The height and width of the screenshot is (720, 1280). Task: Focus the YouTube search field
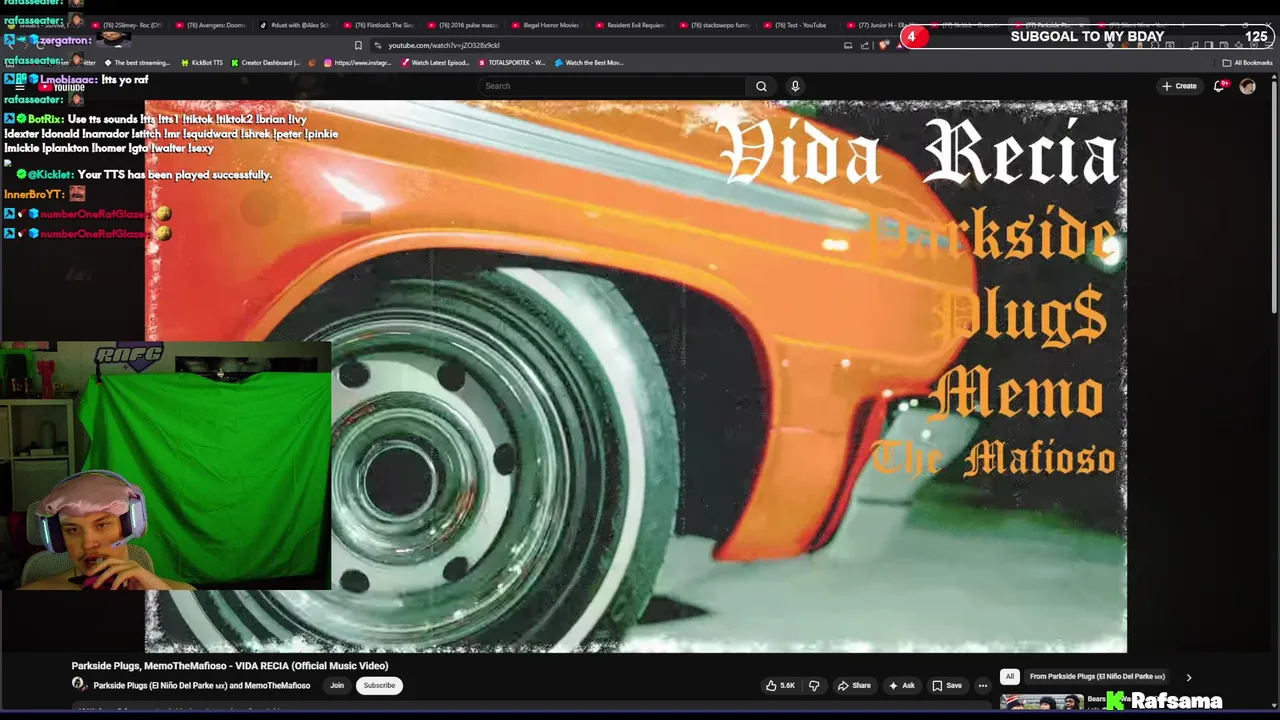(x=612, y=86)
